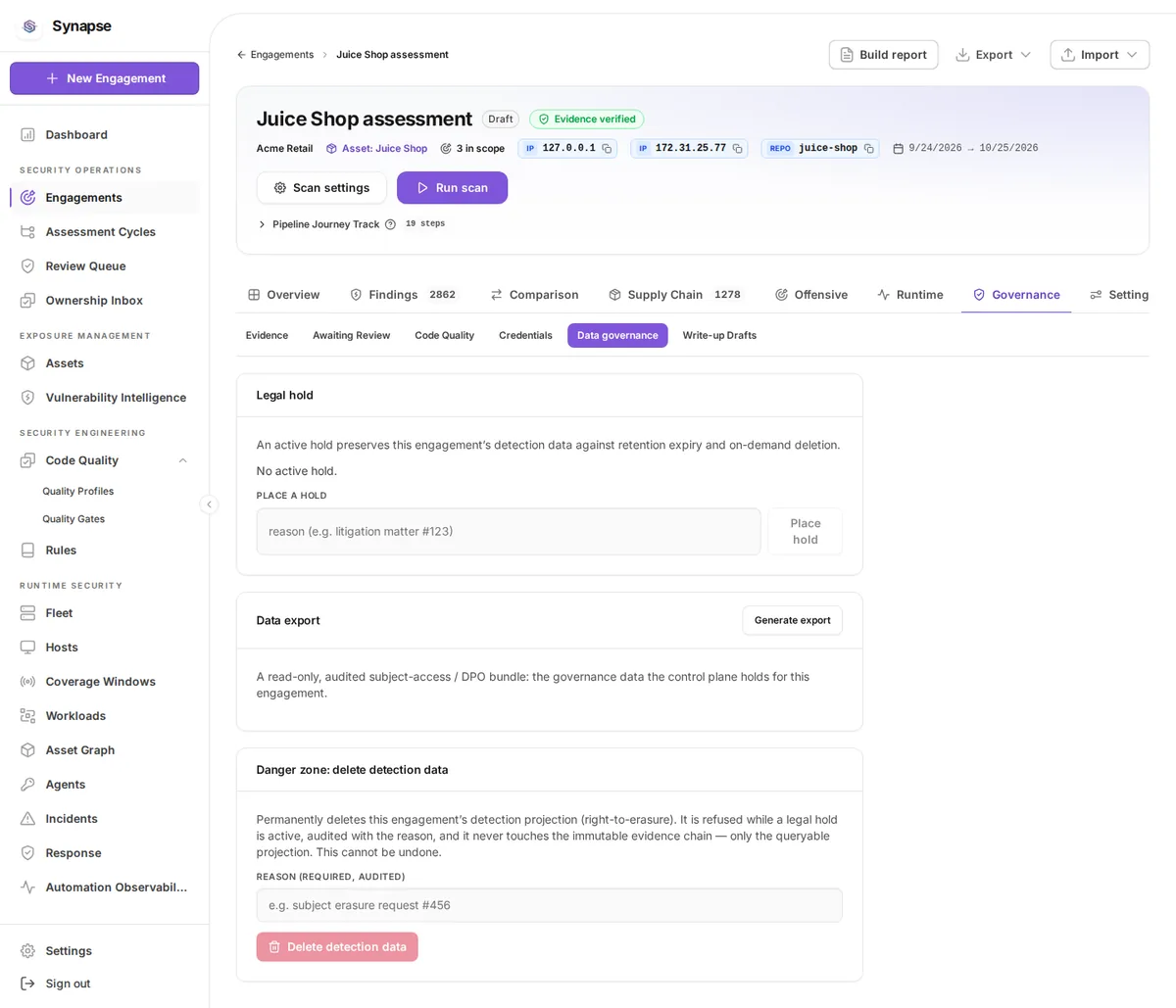1176x1008 pixels.
Task: Open the Export dropdown
Action: click(993, 55)
